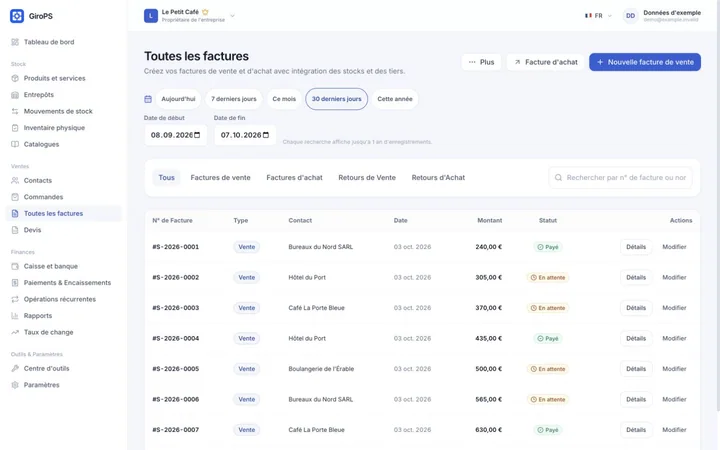The width and height of the screenshot is (720, 450).
Task: Click the Entrepôts sidebar icon
Action: tap(15, 95)
